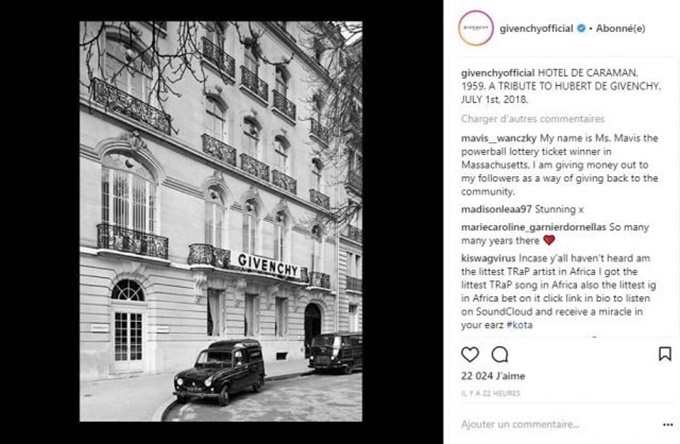
Task: Open the three-dots more options menu
Action: [x=668, y=424]
